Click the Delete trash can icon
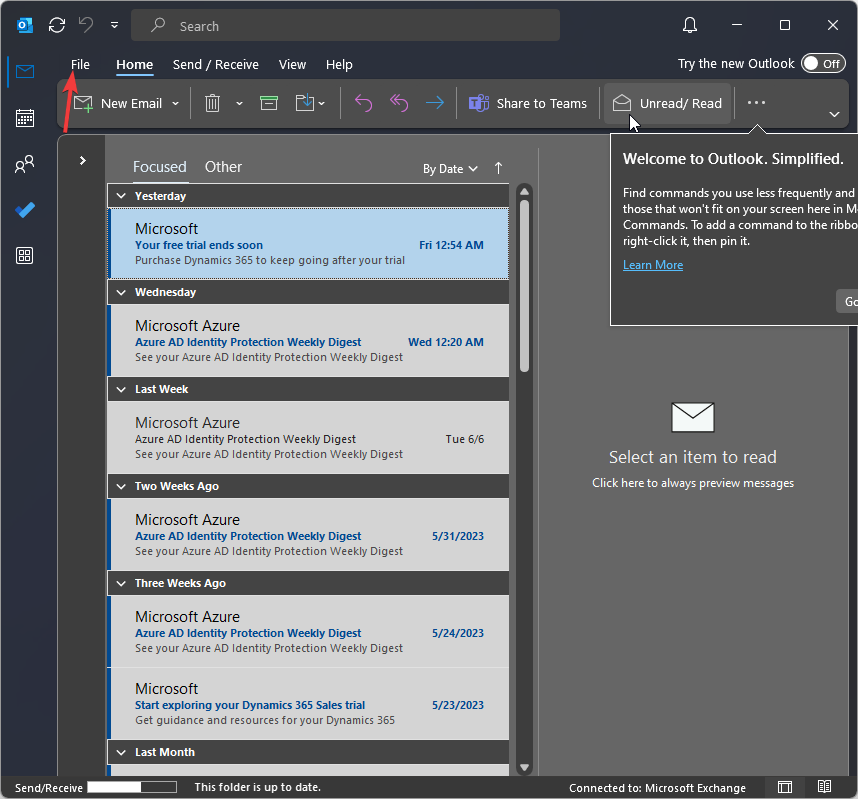The height and width of the screenshot is (799, 858). click(x=212, y=103)
